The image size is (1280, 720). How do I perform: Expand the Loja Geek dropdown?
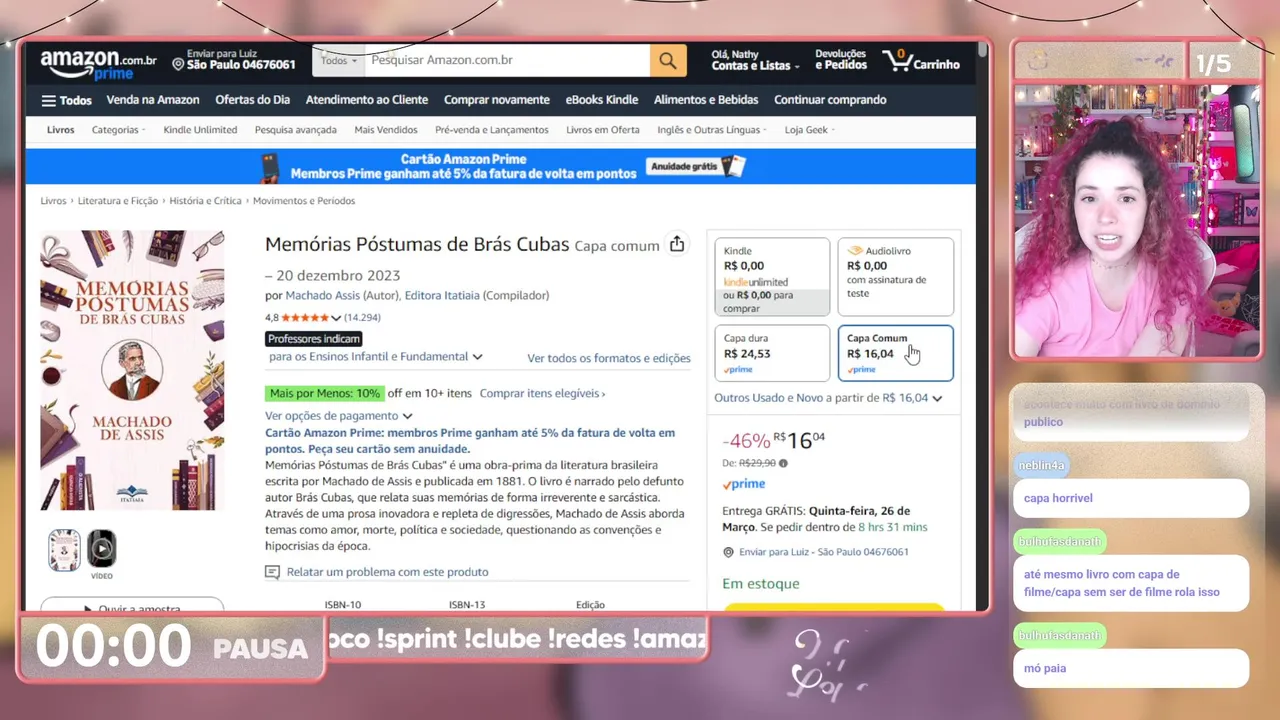809,130
